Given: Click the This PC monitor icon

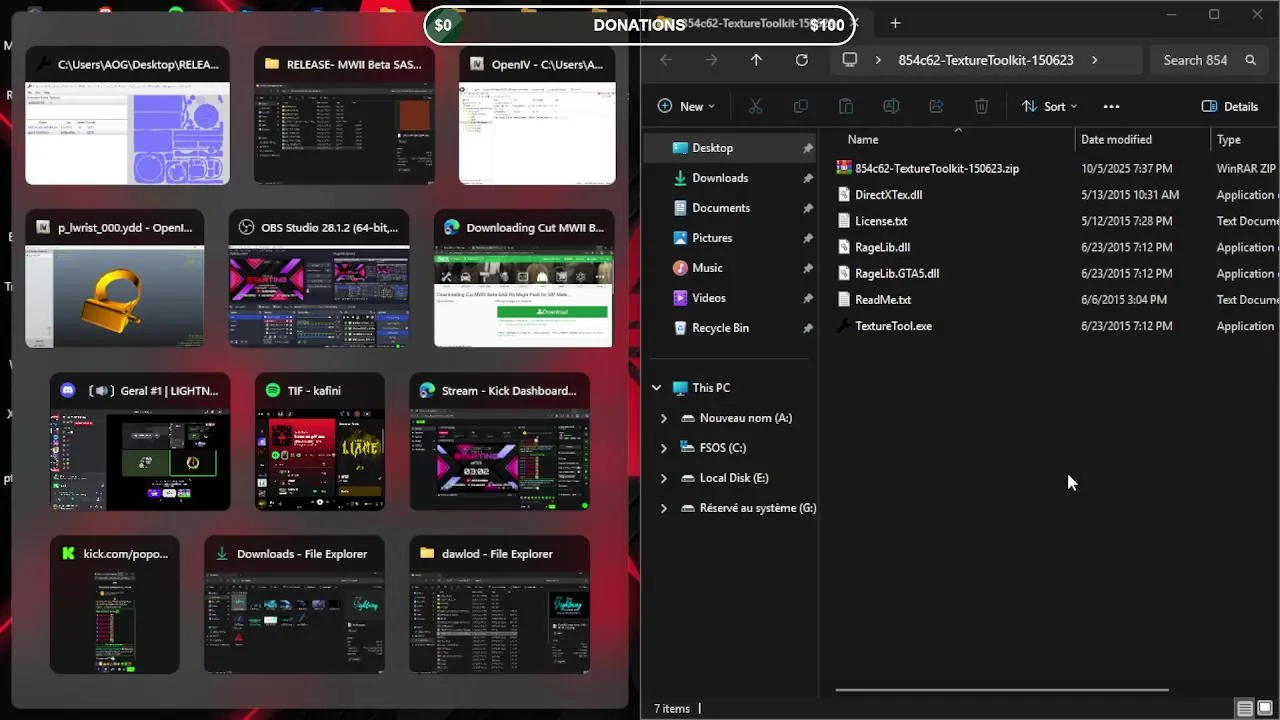Looking at the screenshot, I should tap(680, 388).
